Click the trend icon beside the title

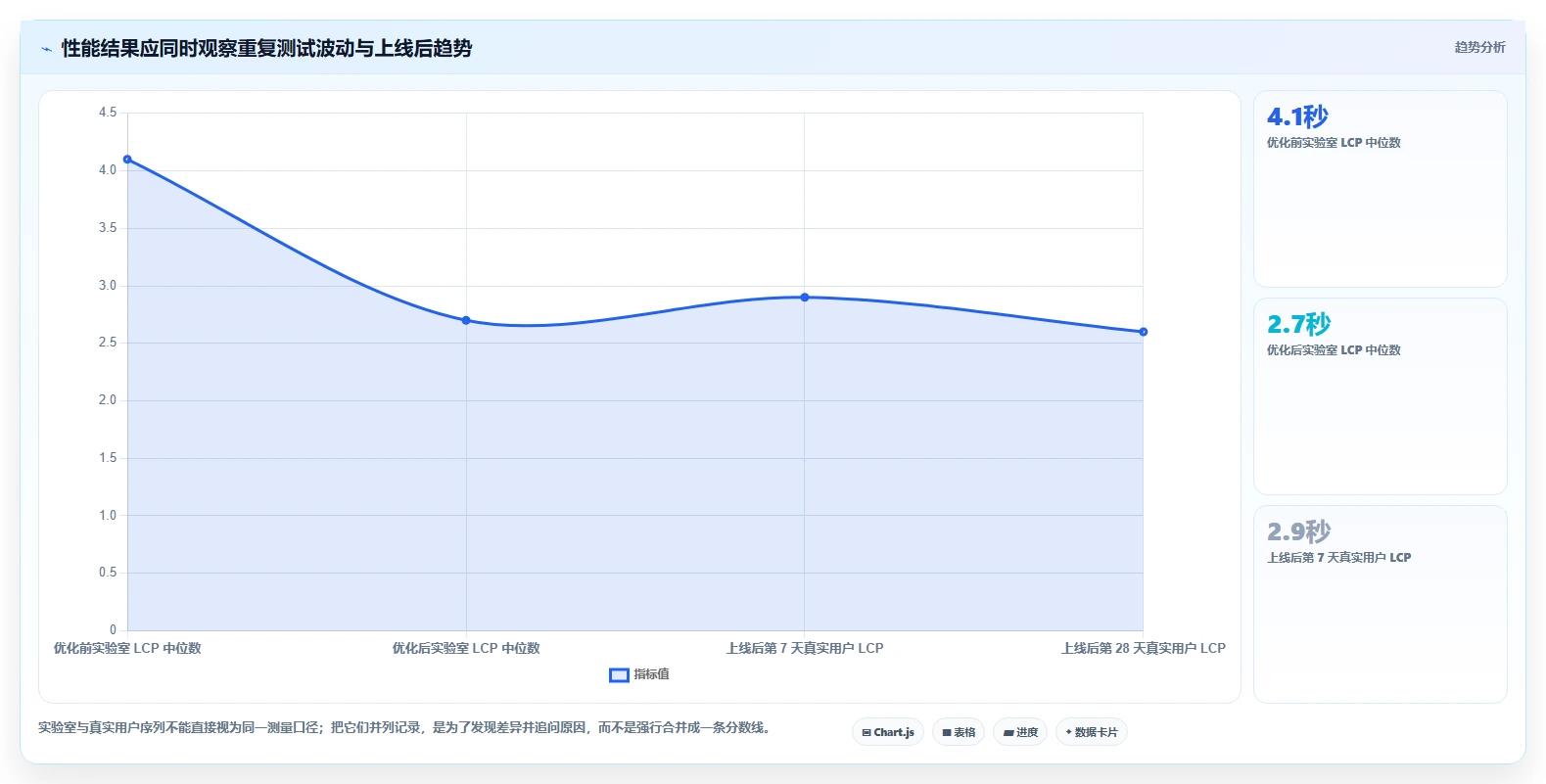coord(46,49)
